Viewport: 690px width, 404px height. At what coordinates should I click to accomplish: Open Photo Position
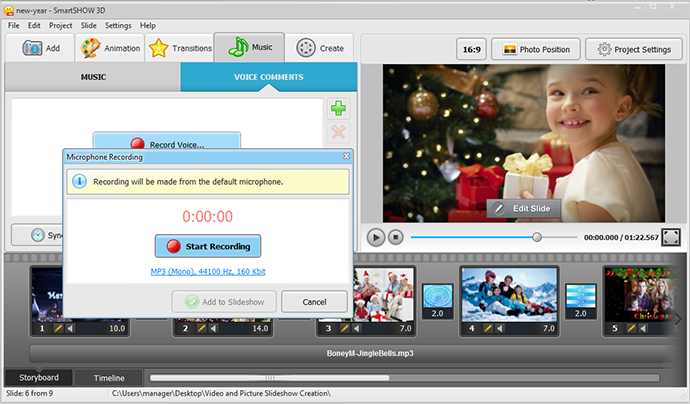click(x=536, y=49)
